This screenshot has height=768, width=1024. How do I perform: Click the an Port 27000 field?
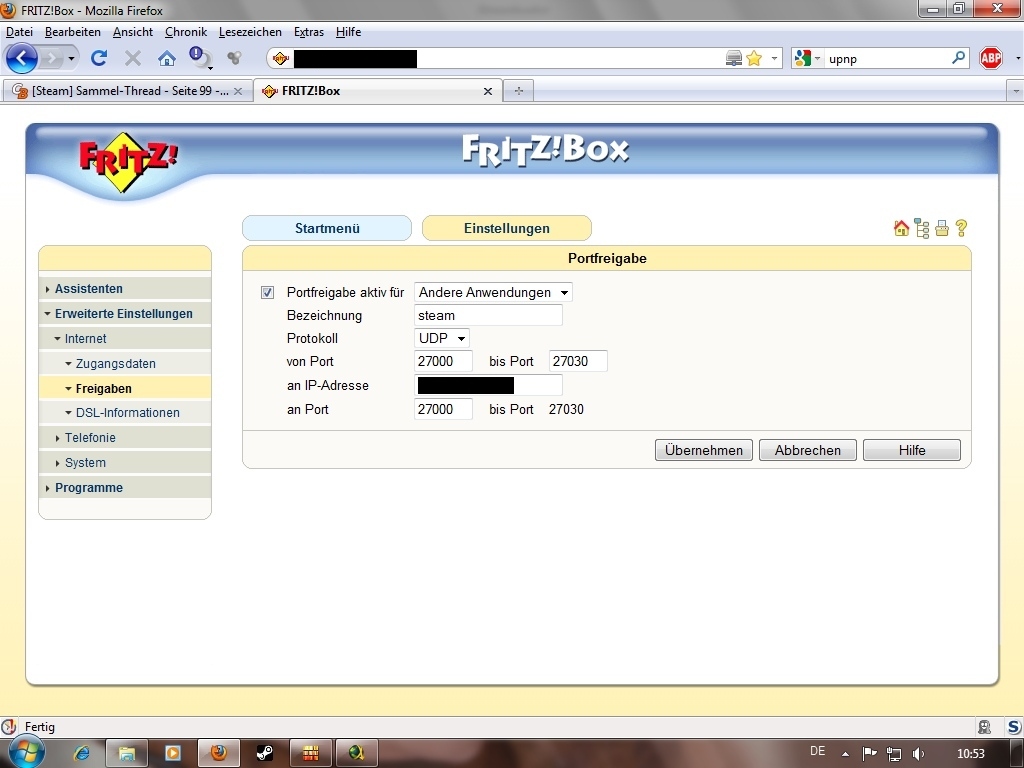pos(443,409)
